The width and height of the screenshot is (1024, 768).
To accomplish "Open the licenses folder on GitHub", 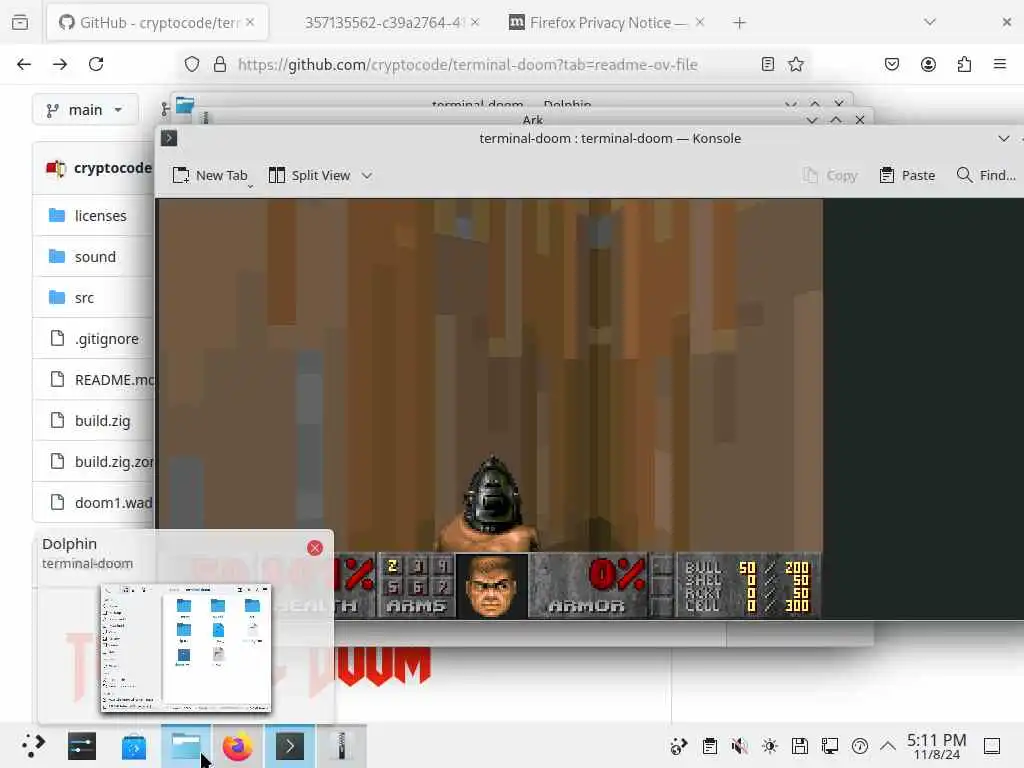I will [x=101, y=216].
